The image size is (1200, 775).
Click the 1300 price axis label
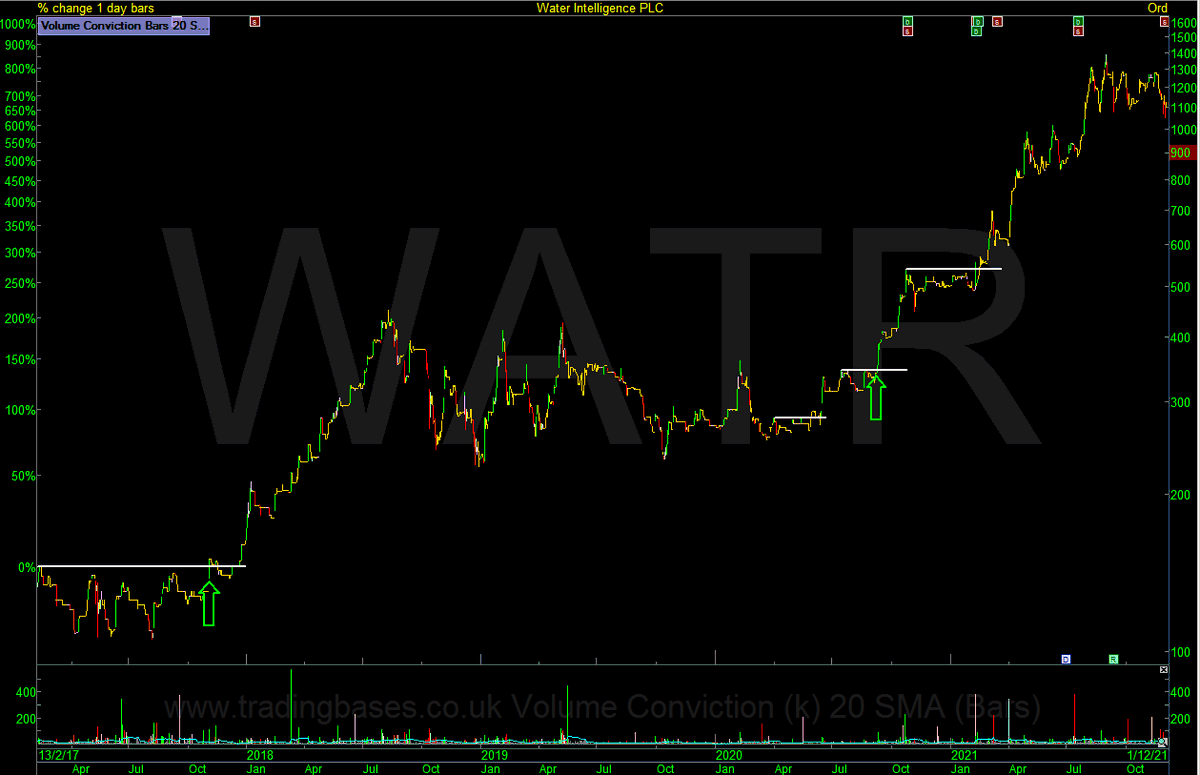click(x=1184, y=70)
